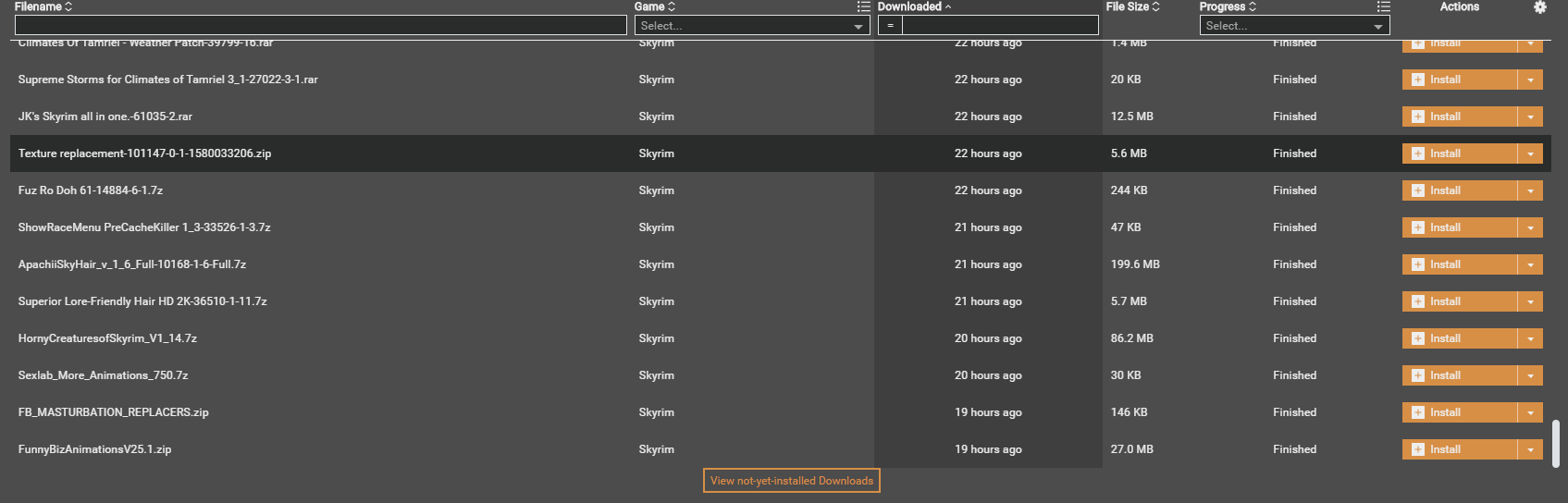
Task: Install JK's Skyrim all in one
Action: 1459,117
